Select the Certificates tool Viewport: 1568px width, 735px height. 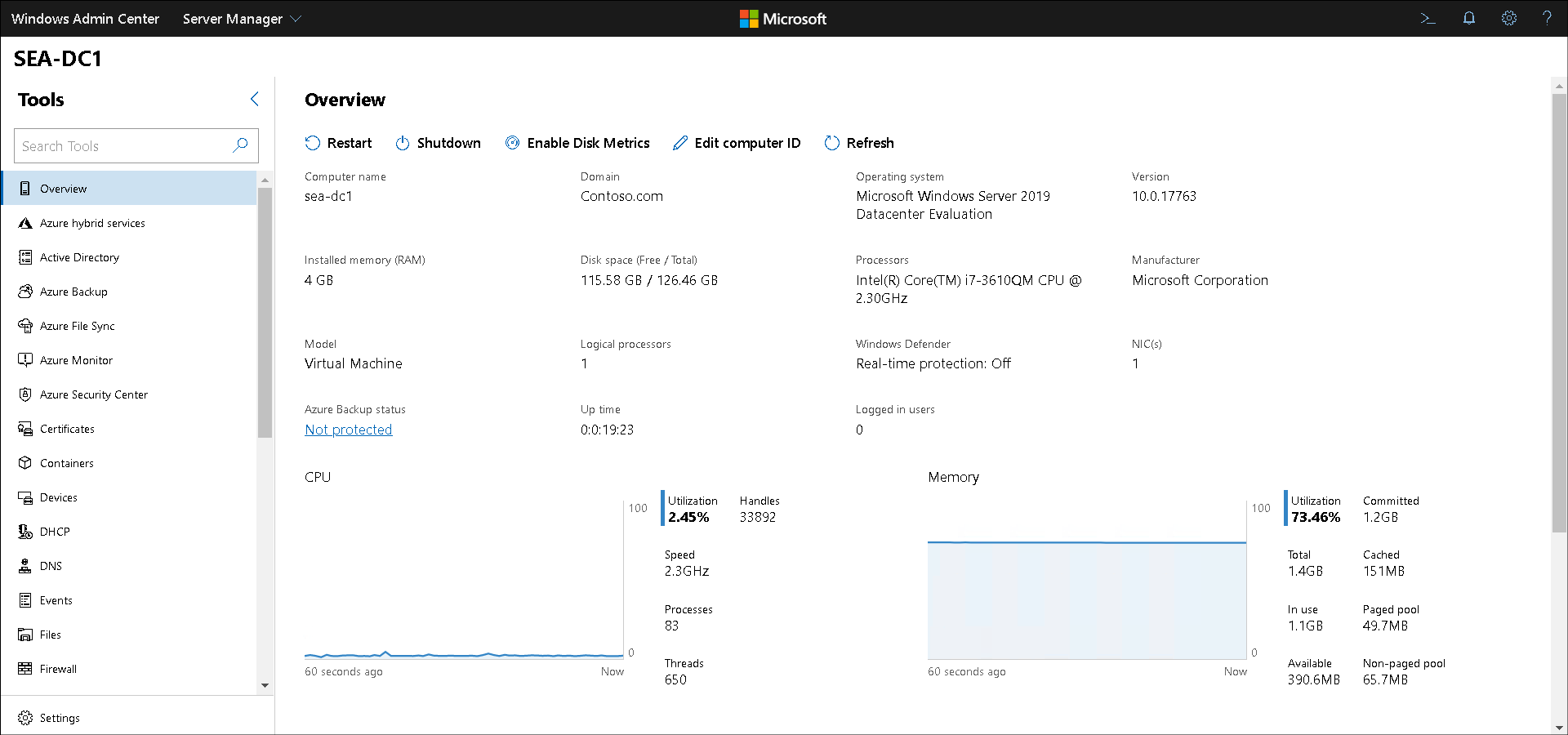coord(67,428)
